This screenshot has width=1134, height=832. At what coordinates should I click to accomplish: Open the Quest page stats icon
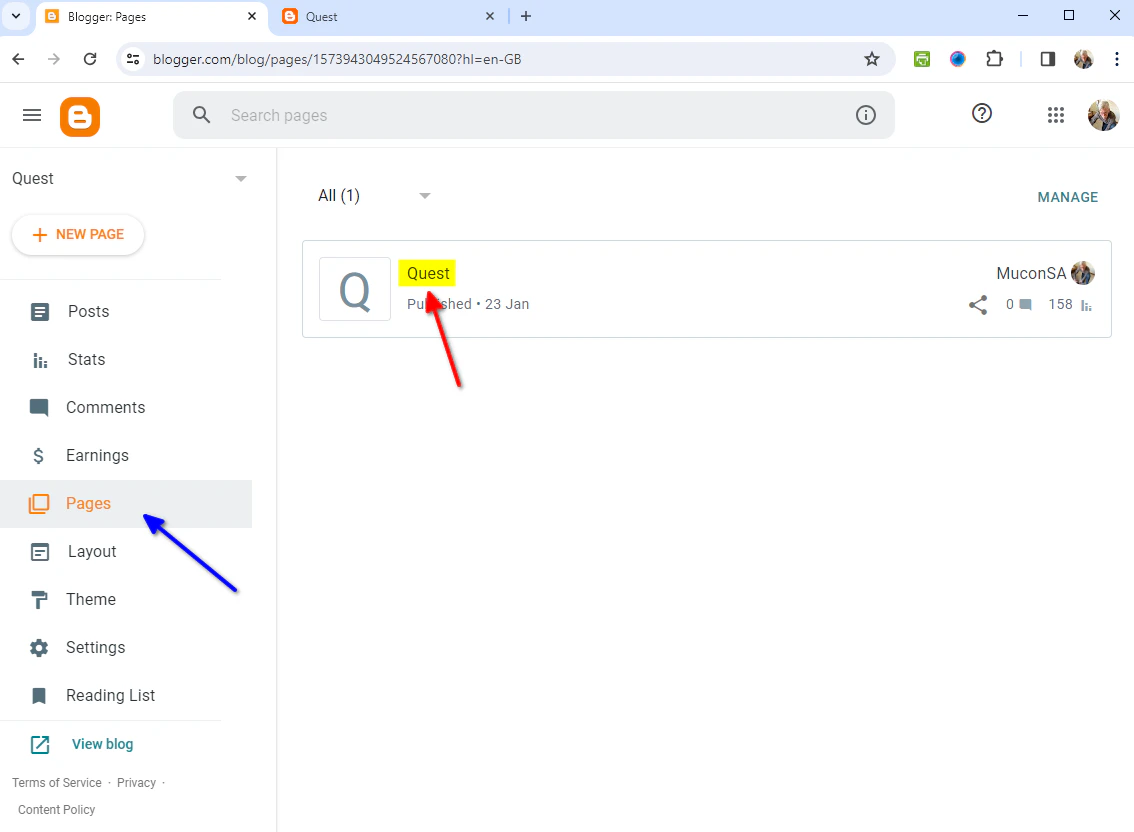(x=1089, y=305)
